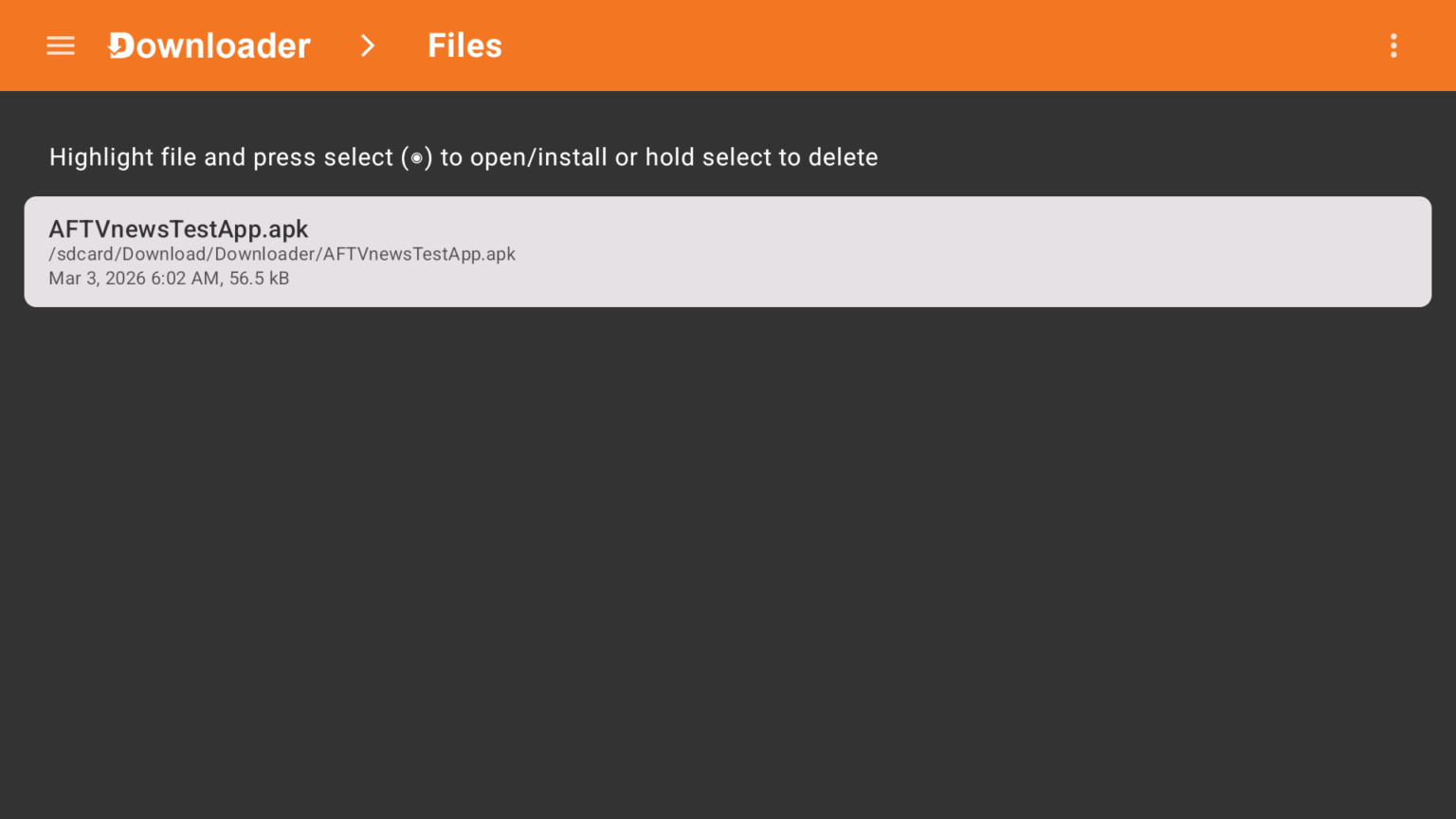The height and width of the screenshot is (819, 1456).
Task: Click the highlight file instruction text
Action: click(x=464, y=157)
